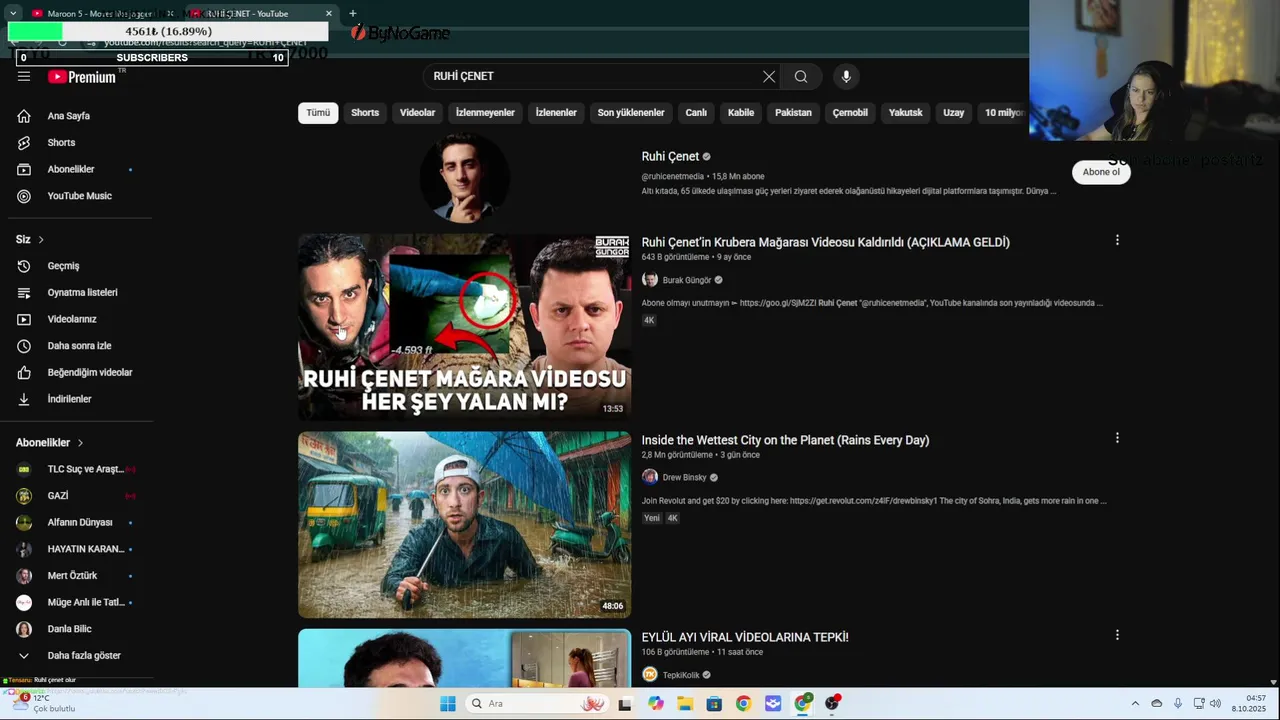
Task: Select the Shorts filter chip
Action: pyautogui.click(x=365, y=113)
